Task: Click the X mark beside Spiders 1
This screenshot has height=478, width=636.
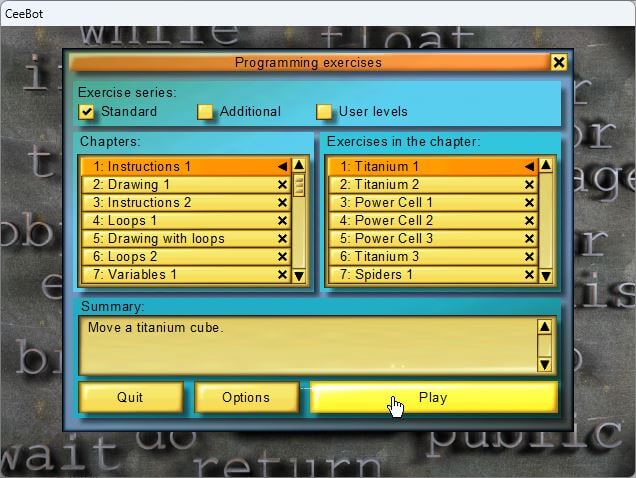Action: [x=529, y=274]
